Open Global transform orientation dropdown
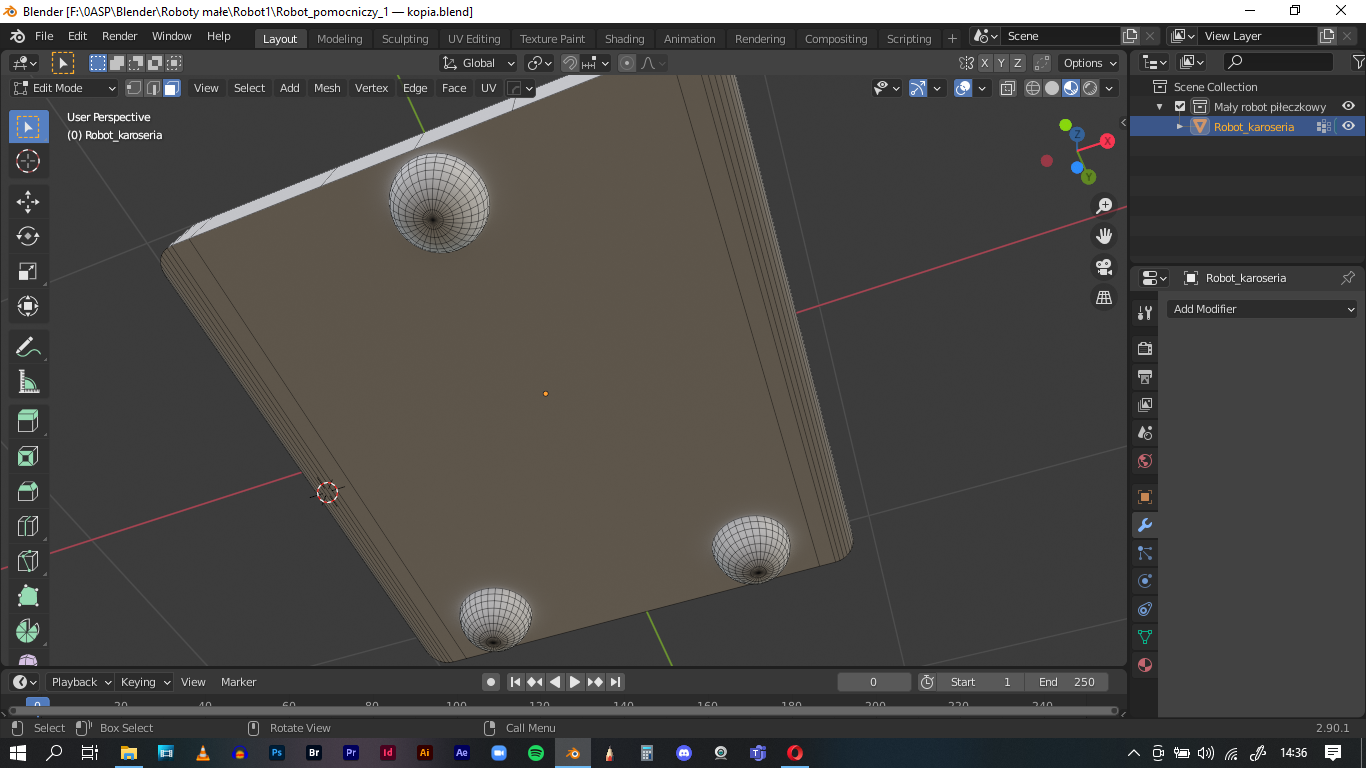The height and width of the screenshot is (768, 1366). click(x=479, y=63)
